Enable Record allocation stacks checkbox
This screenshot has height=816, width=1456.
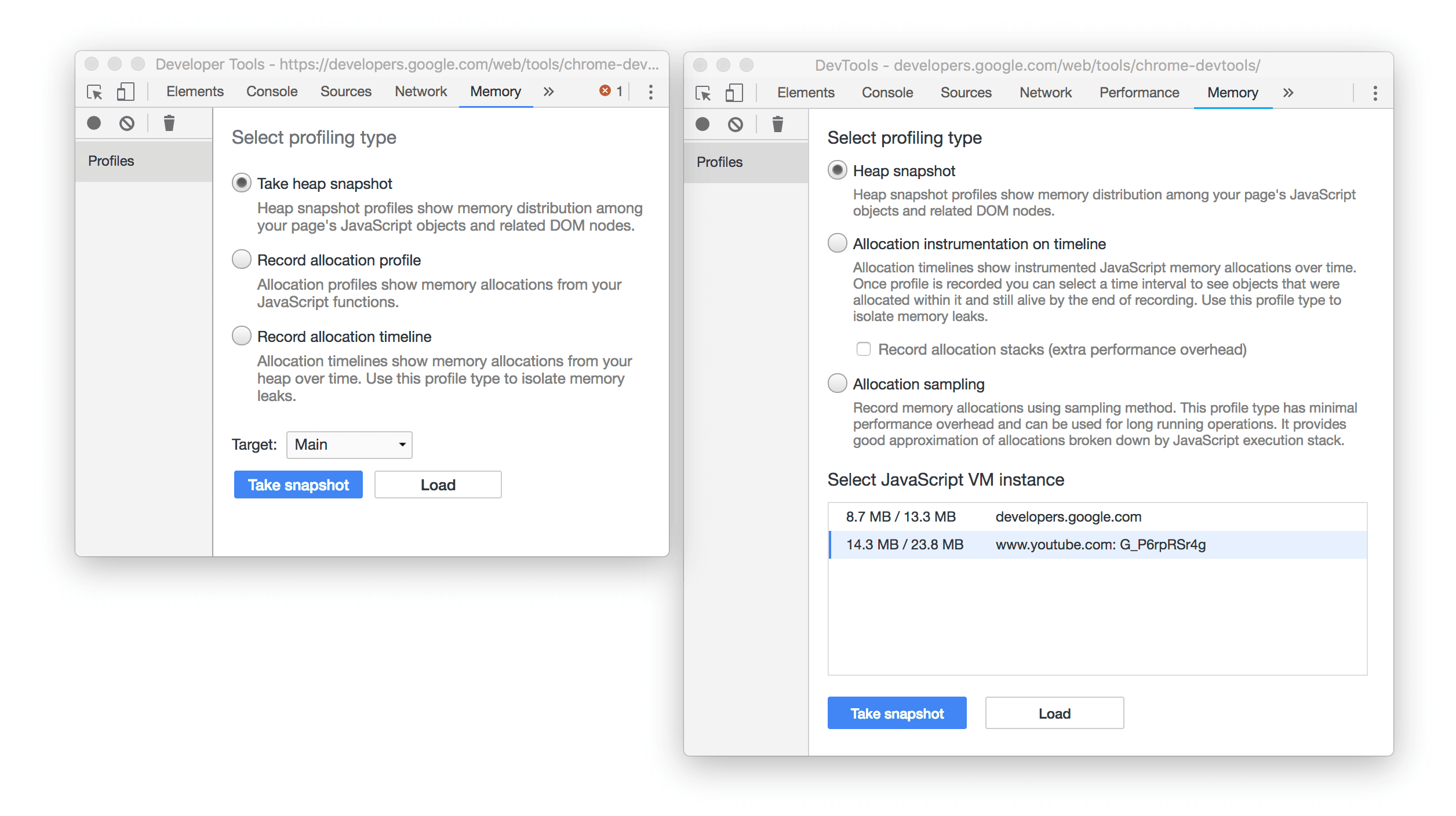pyautogui.click(x=861, y=349)
